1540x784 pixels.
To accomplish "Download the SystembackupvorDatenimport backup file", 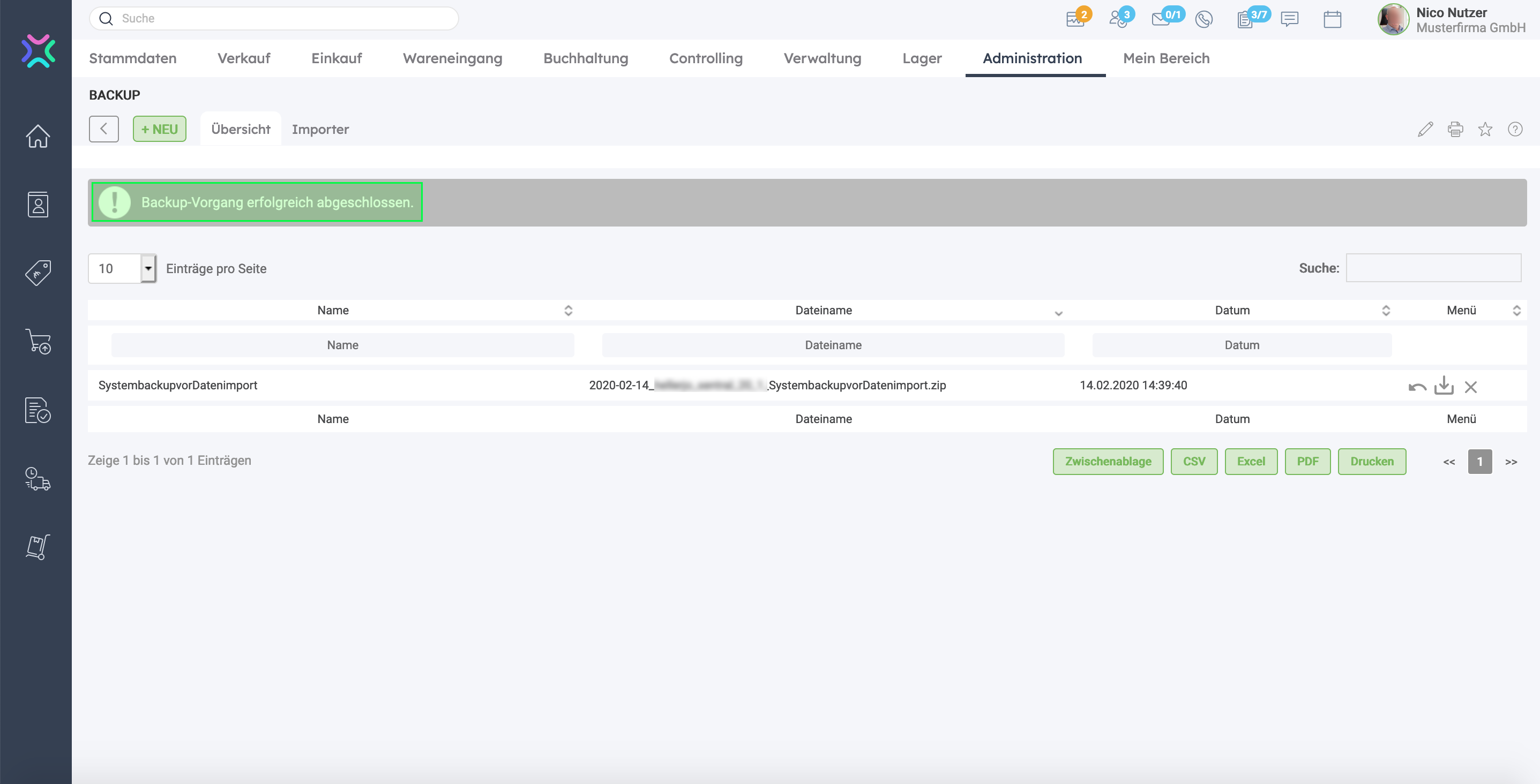I will (x=1444, y=386).
